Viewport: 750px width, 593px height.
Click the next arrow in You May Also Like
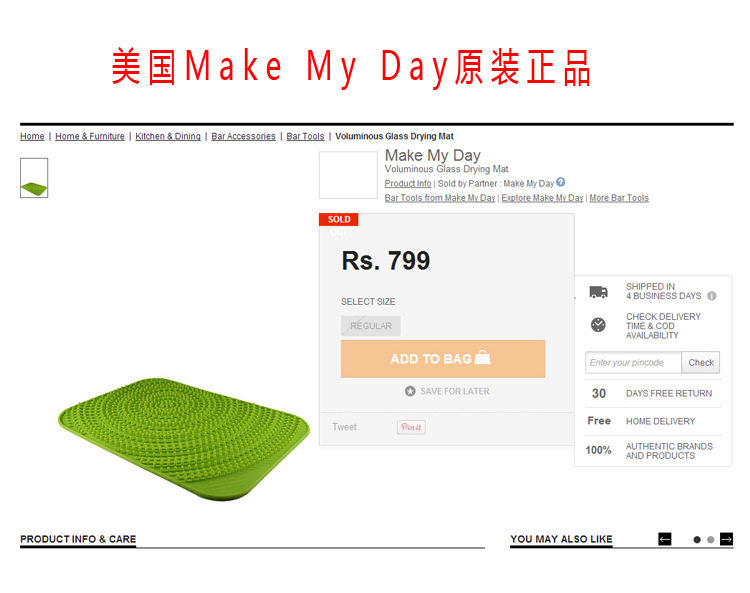coord(727,539)
